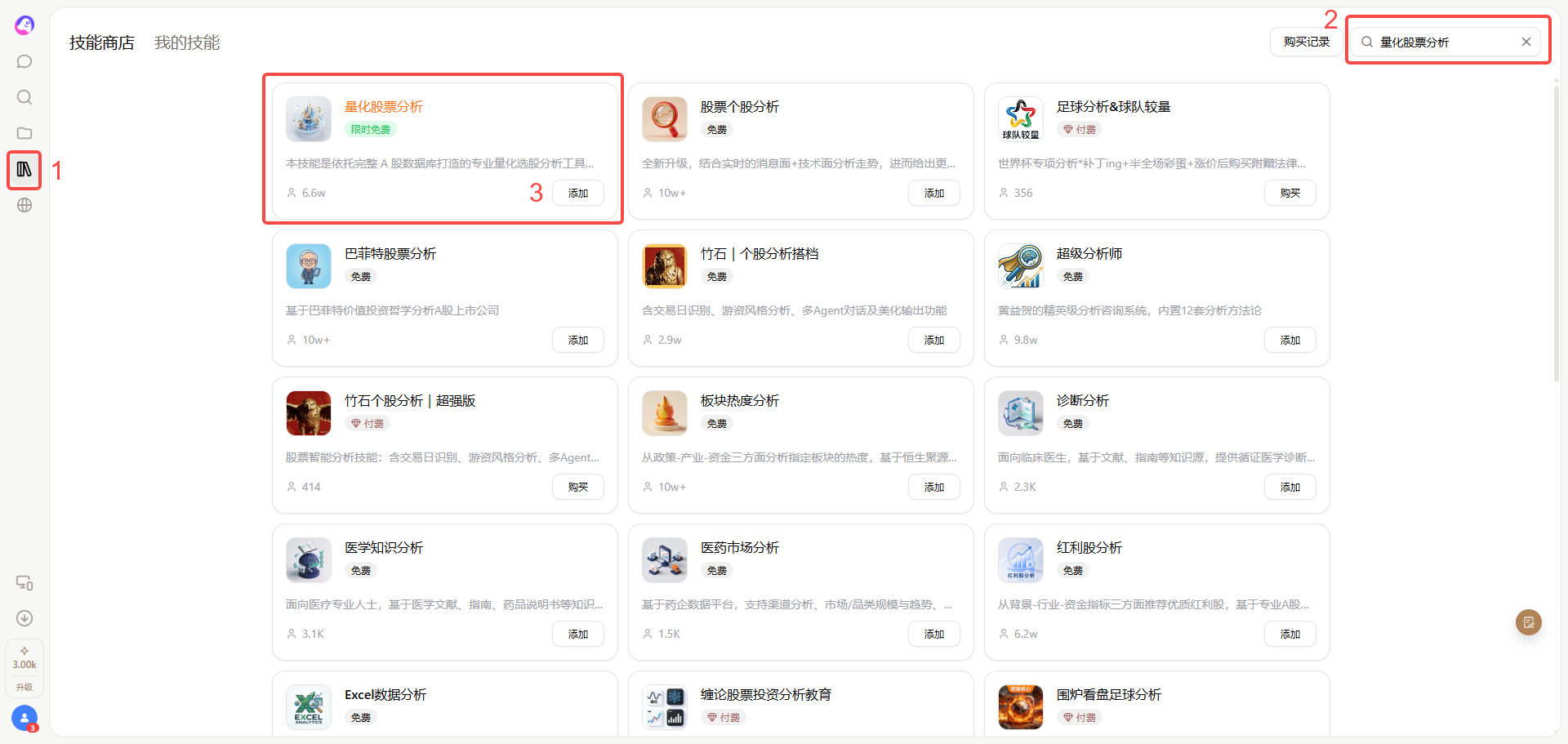Open the 超级分析师 title
The width and height of the screenshot is (1568, 744).
[1089, 254]
